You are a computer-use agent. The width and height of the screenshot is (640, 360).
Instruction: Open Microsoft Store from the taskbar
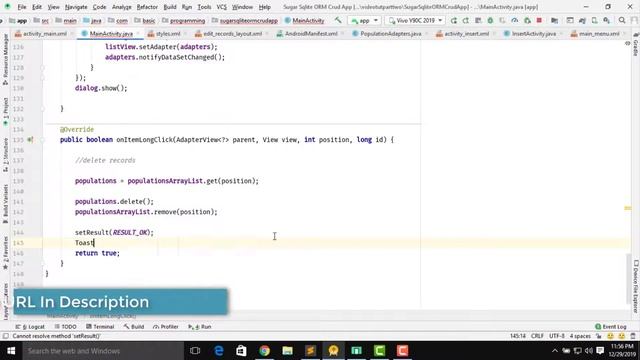coord(241,351)
